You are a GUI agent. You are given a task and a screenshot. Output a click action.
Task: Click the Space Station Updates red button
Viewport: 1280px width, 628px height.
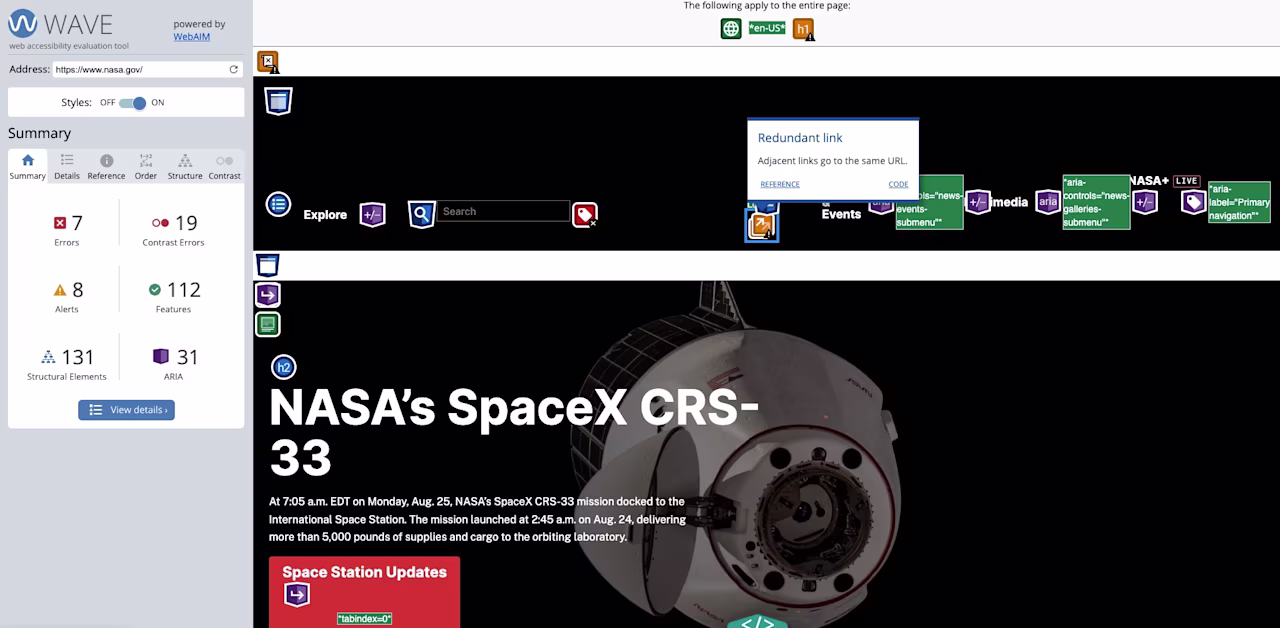[364, 592]
